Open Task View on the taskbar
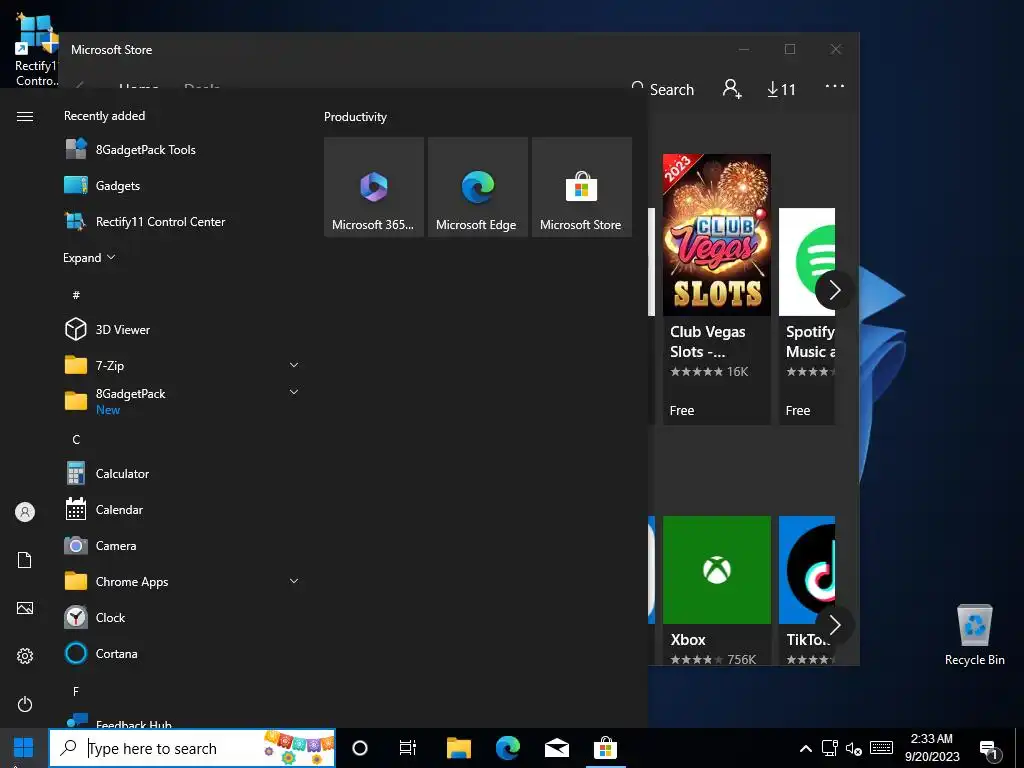1024x768 pixels. (x=408, y=748)
